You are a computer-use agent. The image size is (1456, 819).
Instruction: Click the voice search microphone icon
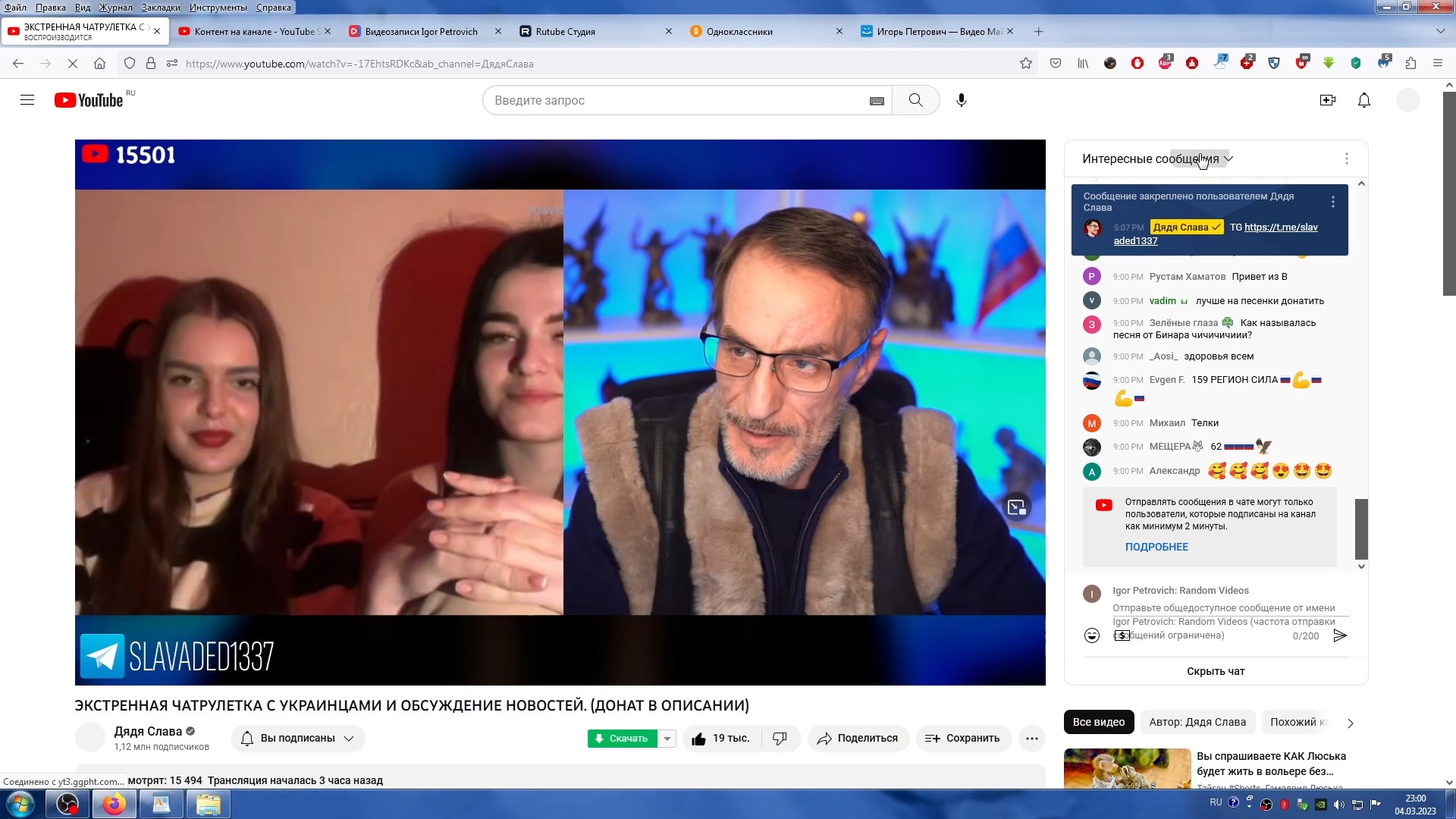click(961, 100)
